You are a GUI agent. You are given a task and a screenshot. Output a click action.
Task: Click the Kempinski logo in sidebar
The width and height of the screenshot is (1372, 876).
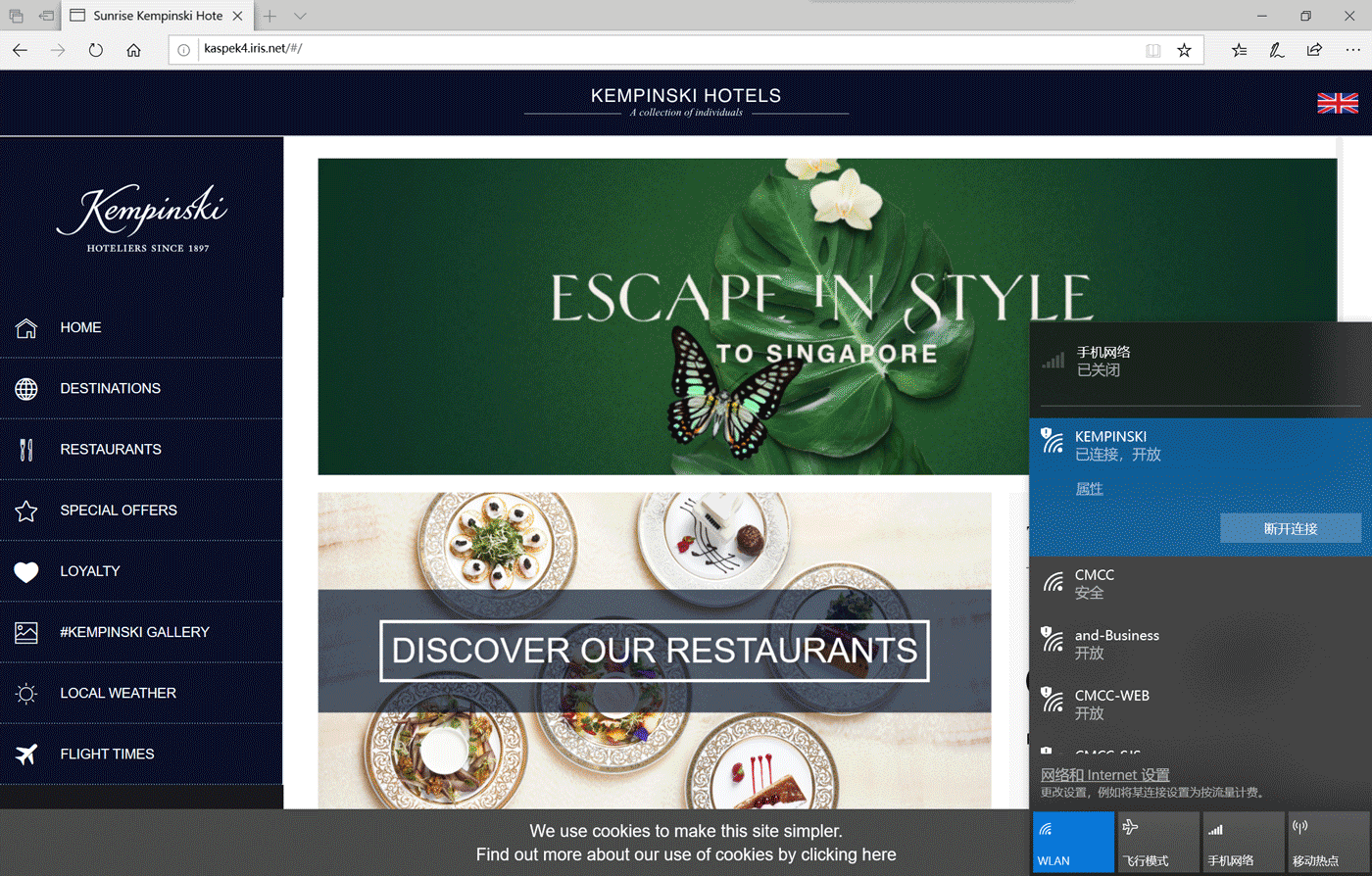142,218
